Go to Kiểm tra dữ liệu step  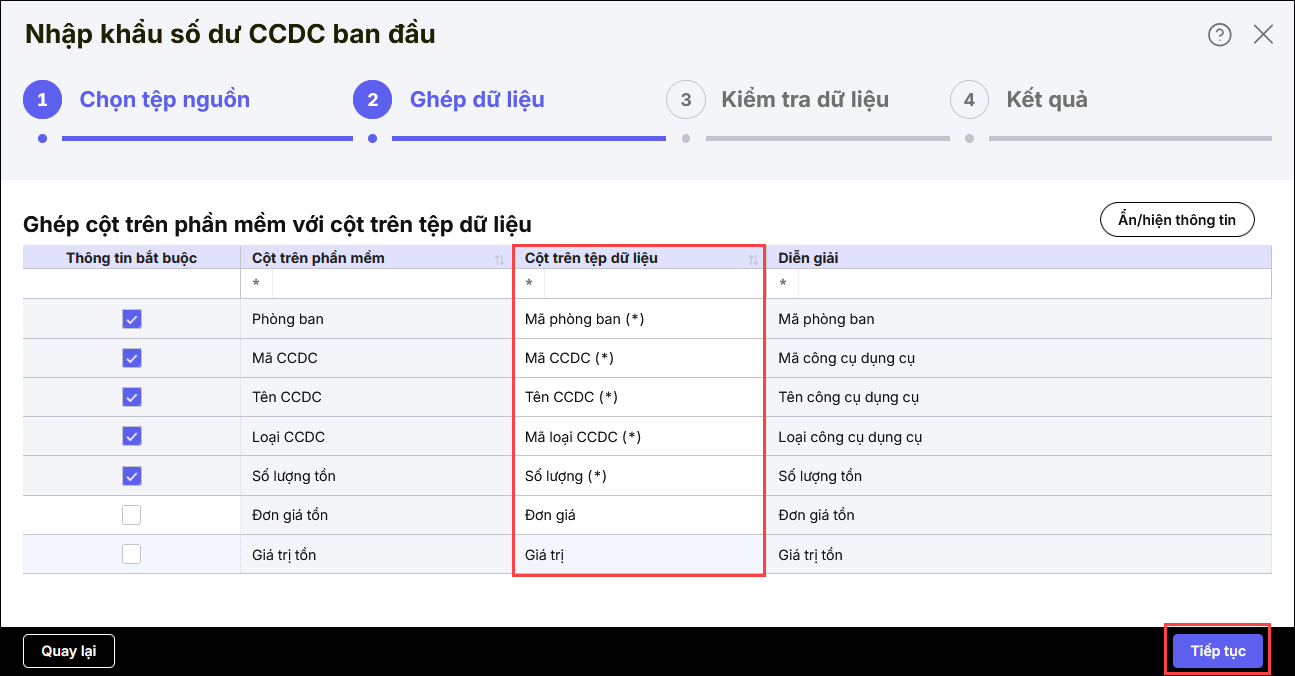804,100
